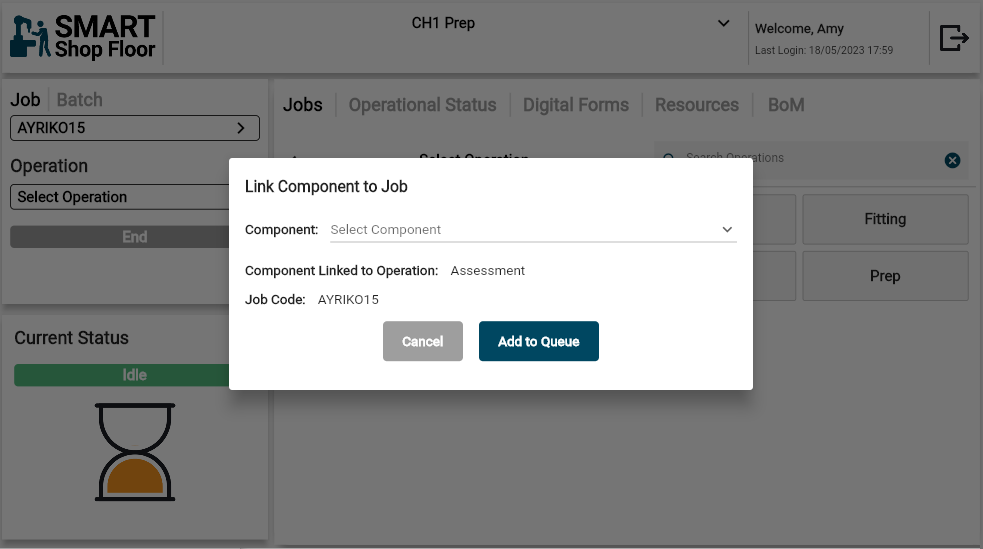Open the BoM tab
Screen dimensions: 983x549
[785, 105]
